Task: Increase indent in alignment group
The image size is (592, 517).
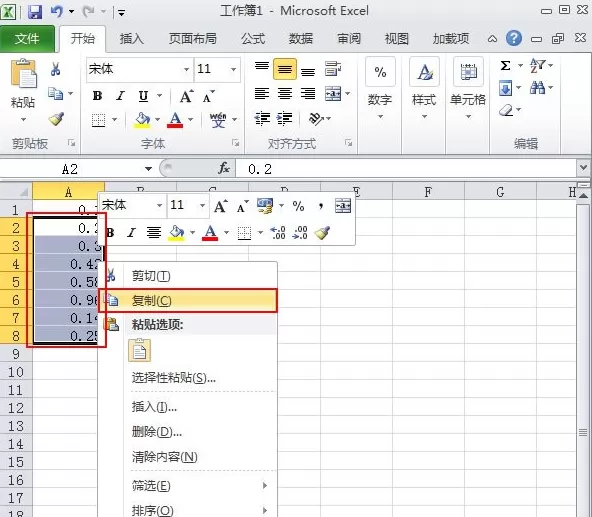Action: [x=285, y=119]
